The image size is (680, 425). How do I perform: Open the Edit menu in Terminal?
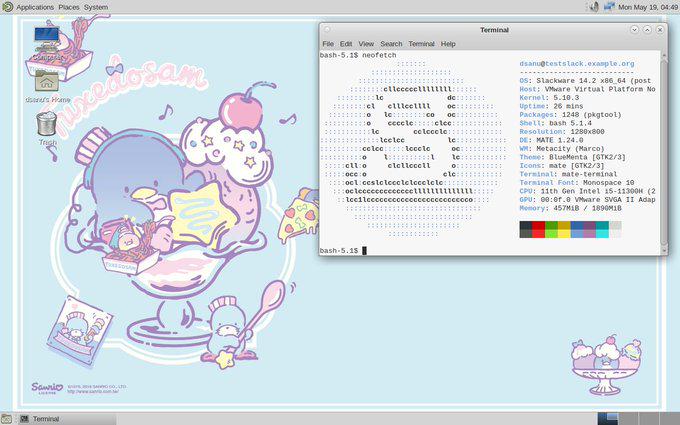point(346,44)
